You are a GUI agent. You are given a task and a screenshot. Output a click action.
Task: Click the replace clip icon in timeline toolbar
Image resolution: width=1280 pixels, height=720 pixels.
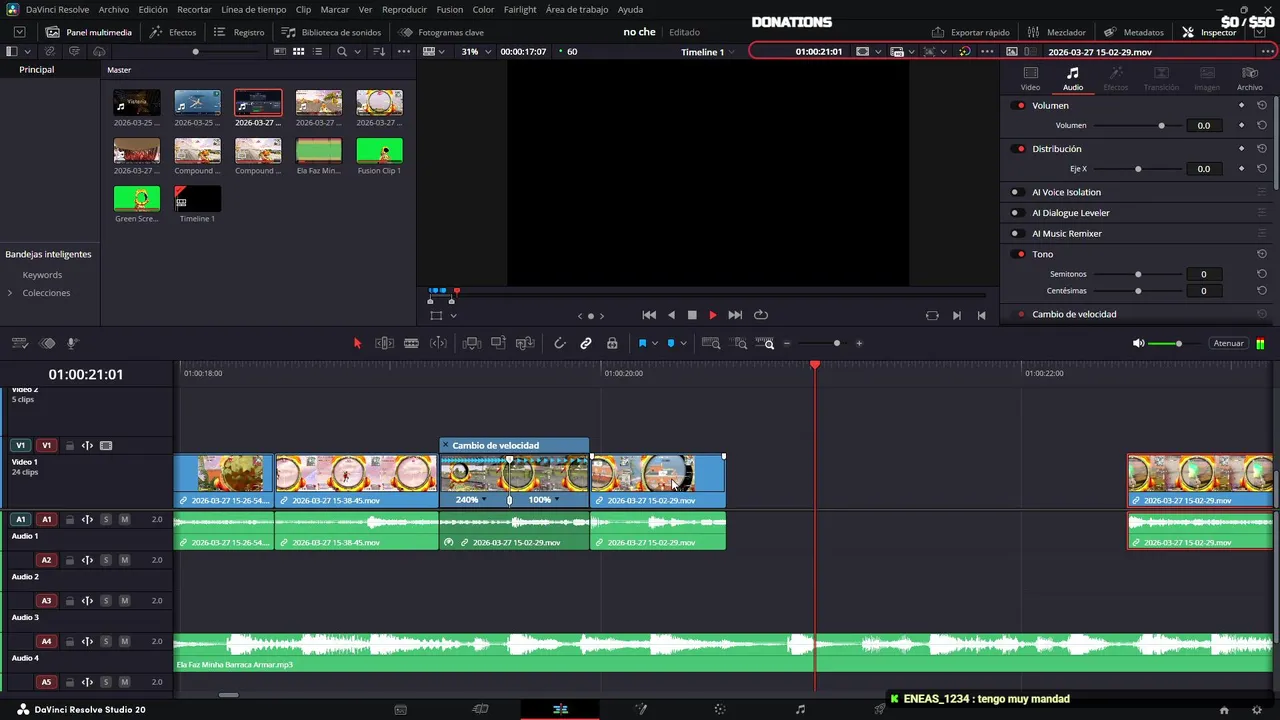pyautogui.click(x=525, y=343)
